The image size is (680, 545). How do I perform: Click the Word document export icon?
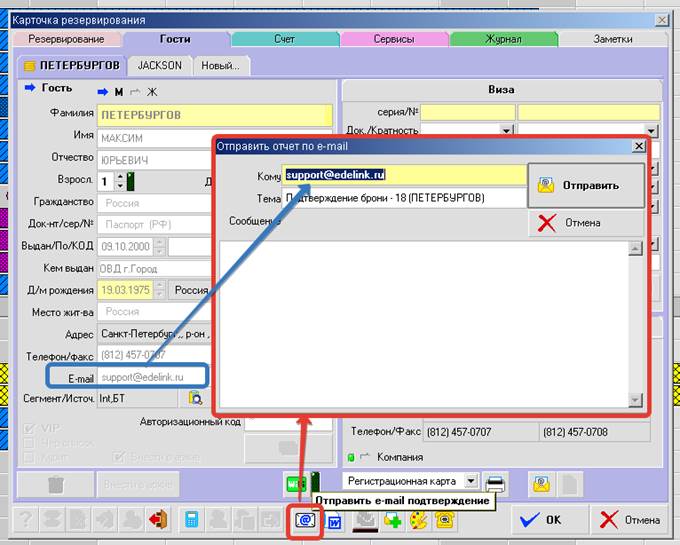click(x=334, y=520)
